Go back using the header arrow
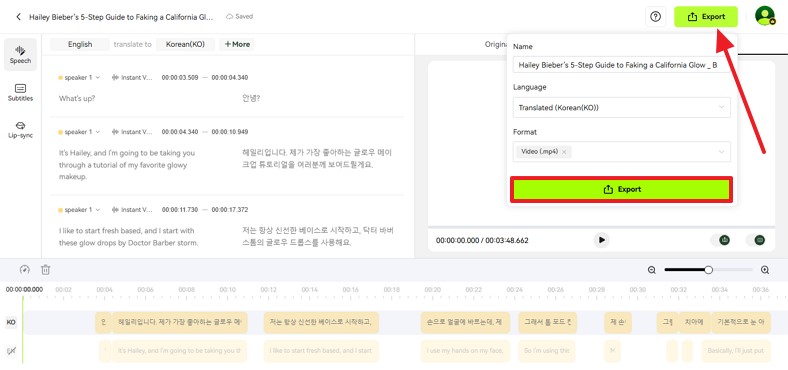The width and height of the screenshot is (788, 370). [19, 17]
